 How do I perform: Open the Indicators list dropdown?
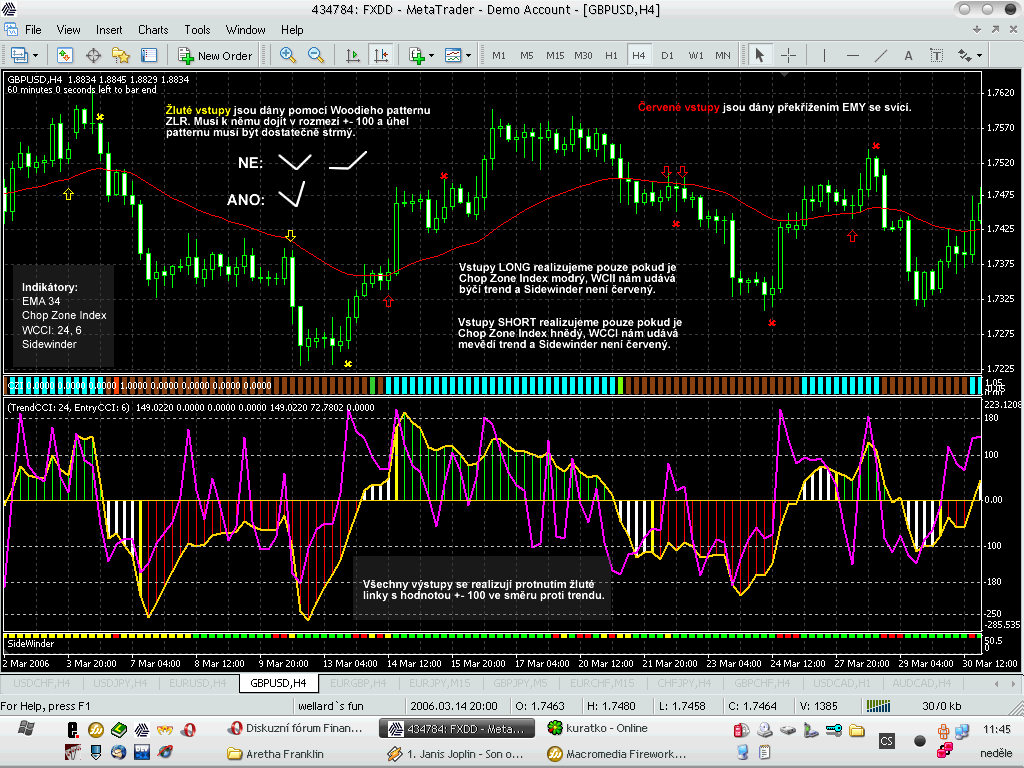431,55
